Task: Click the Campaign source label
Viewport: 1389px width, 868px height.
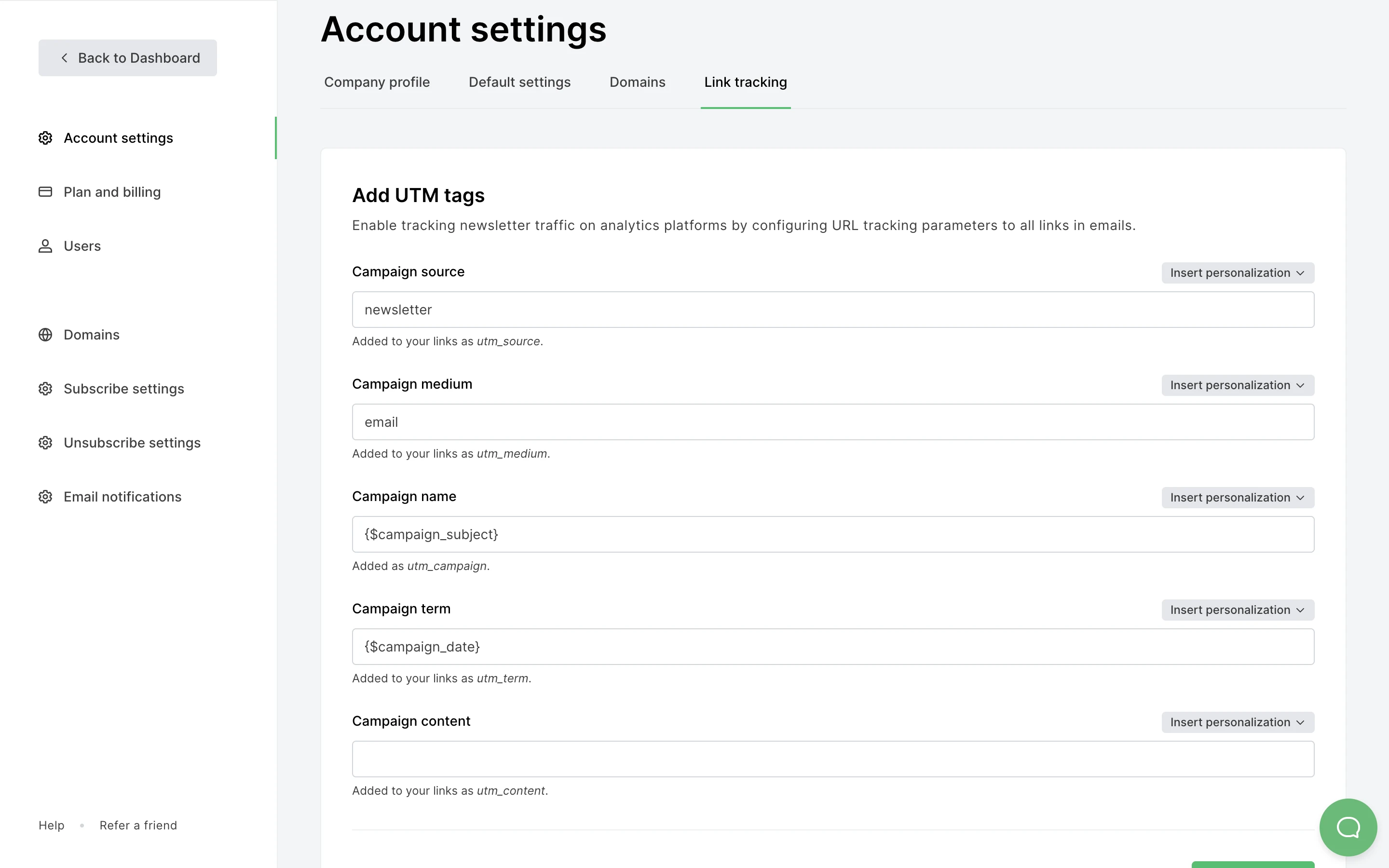Action: (x=408, y=271)
